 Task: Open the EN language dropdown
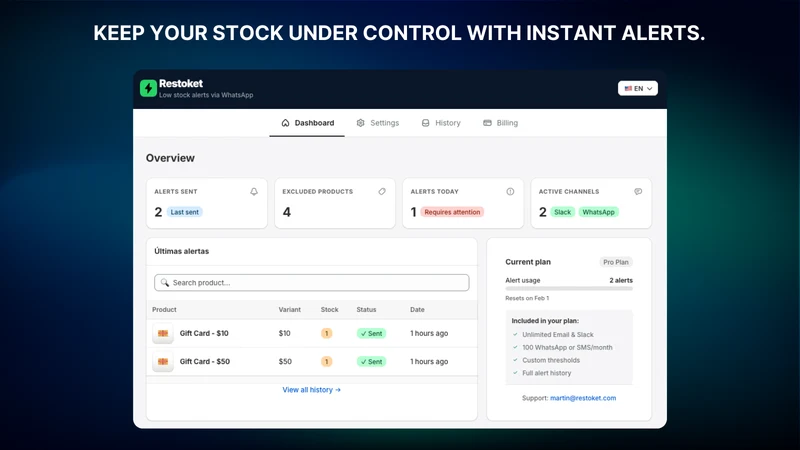pyautogui.click(x=638, y=88)
